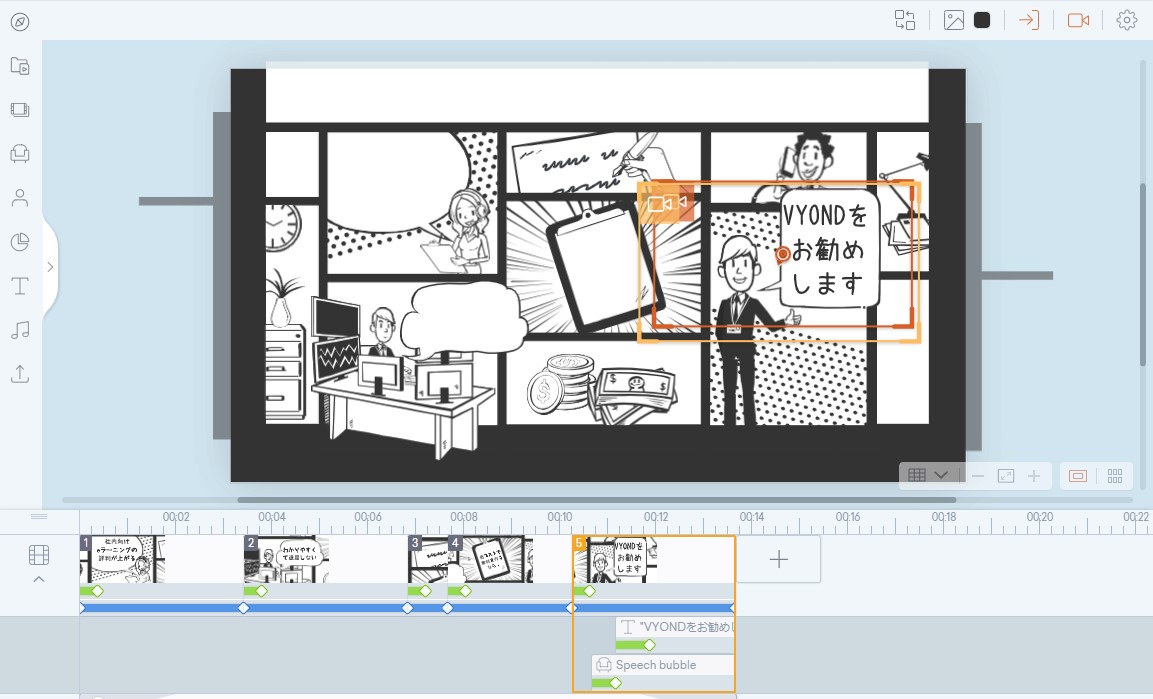Click the 00:08 mark on the timeline ruler

[464, 517]
